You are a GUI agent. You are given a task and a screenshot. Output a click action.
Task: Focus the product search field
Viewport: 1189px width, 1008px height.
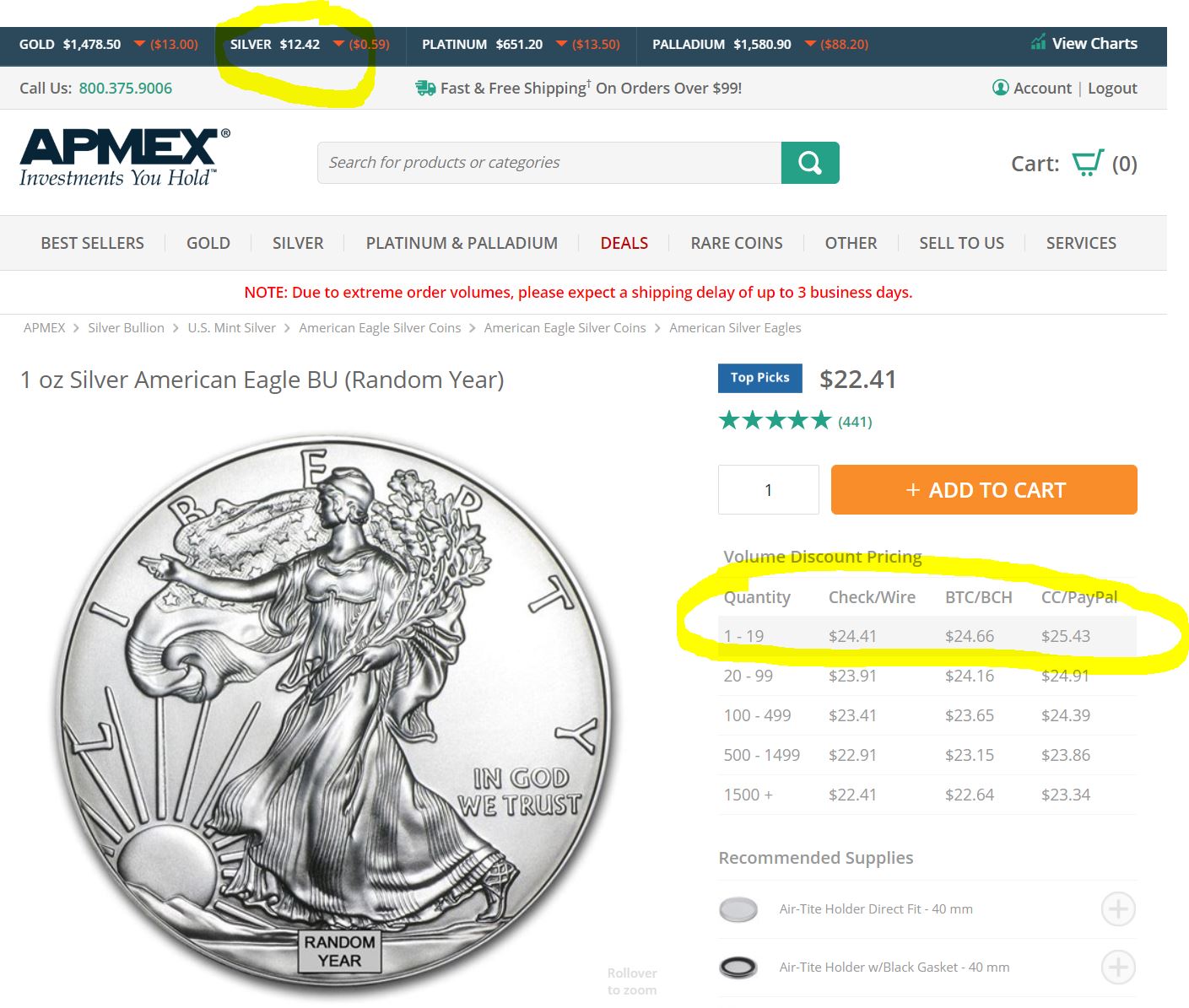click(x=549, y=163)
